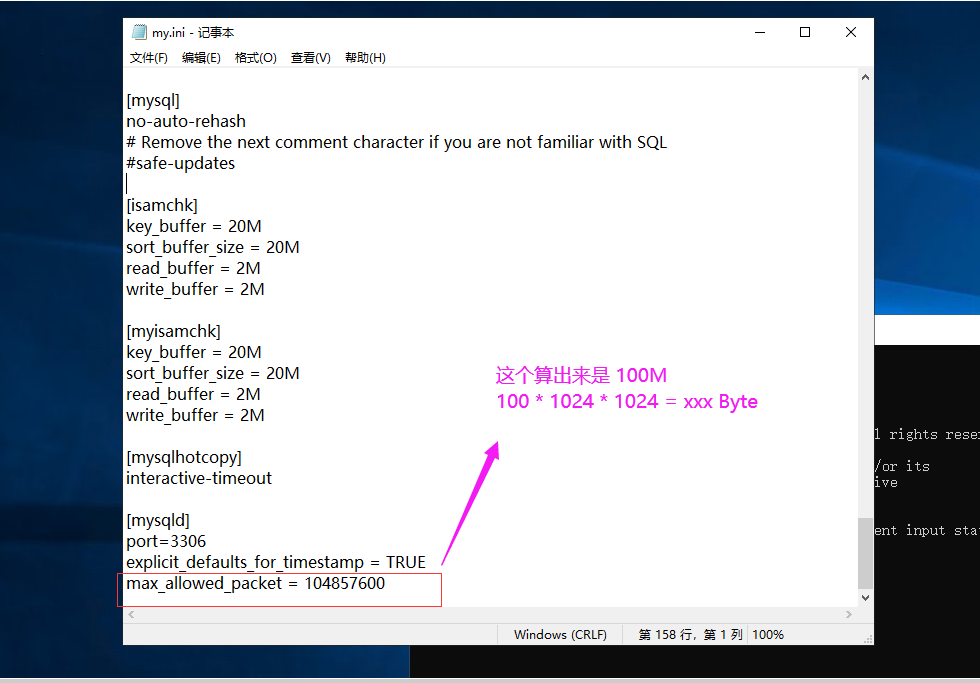Click the [mysqld] section header
980x683 pixels.
pyautogui.click(x=158, y=521)
